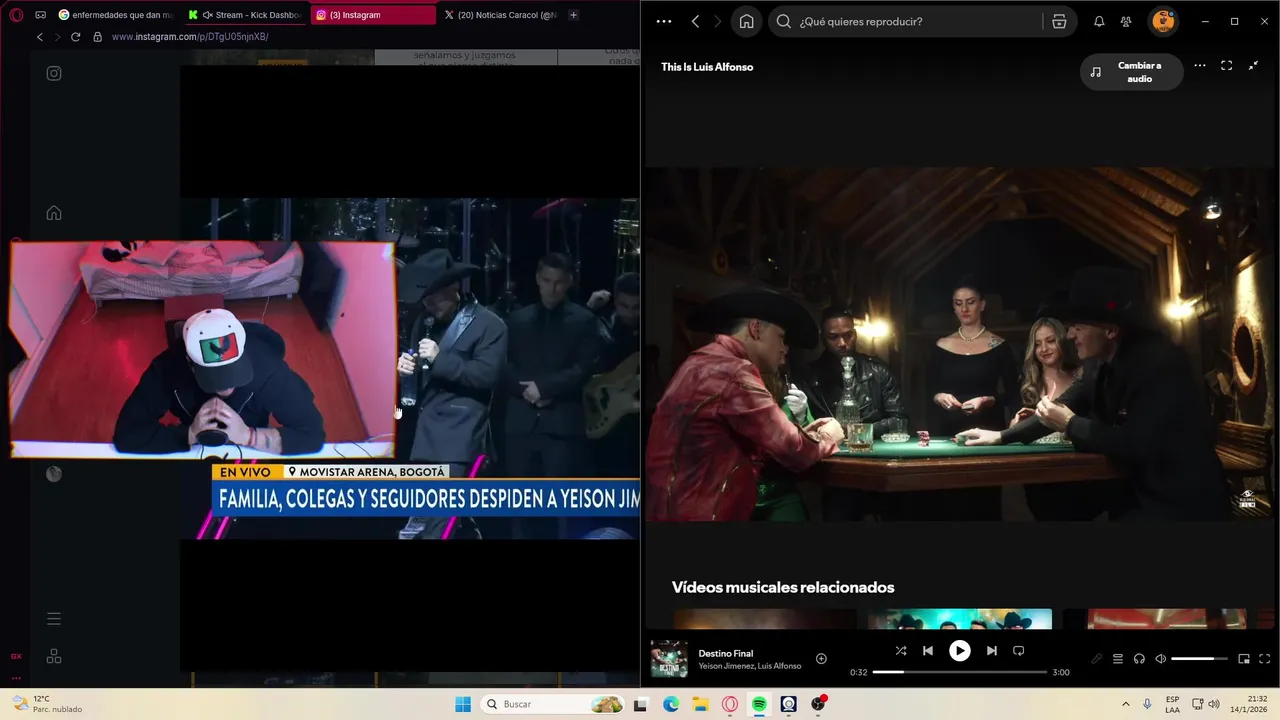Click Windows taskbar Buscar search box
Screen dimensions: 1280x720
[554, 704]
